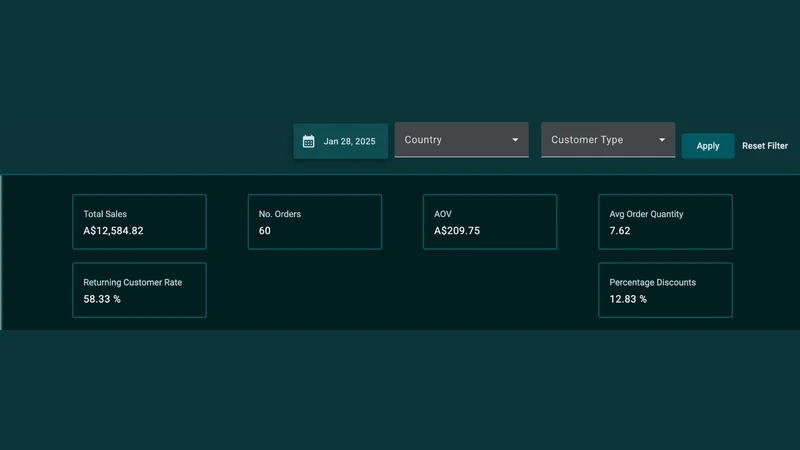
Task: Select the AOV card
Action: (490, 222)
